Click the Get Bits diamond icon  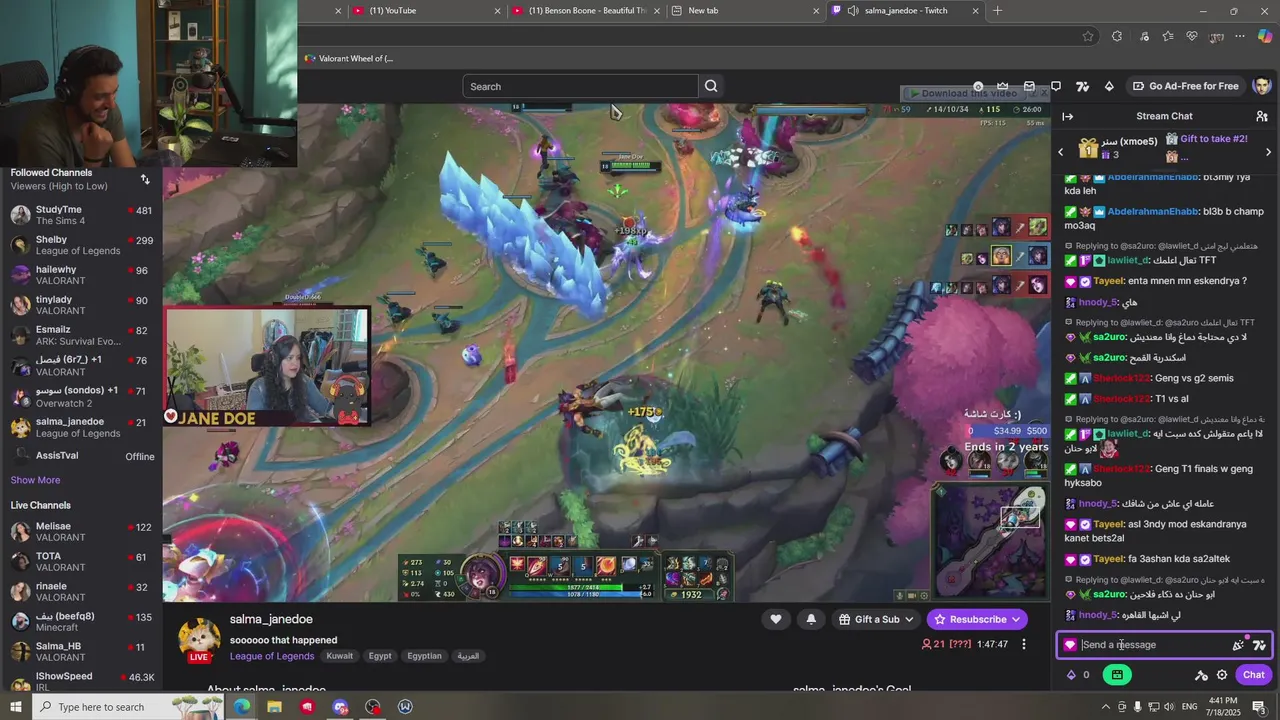click(1109, 86)
